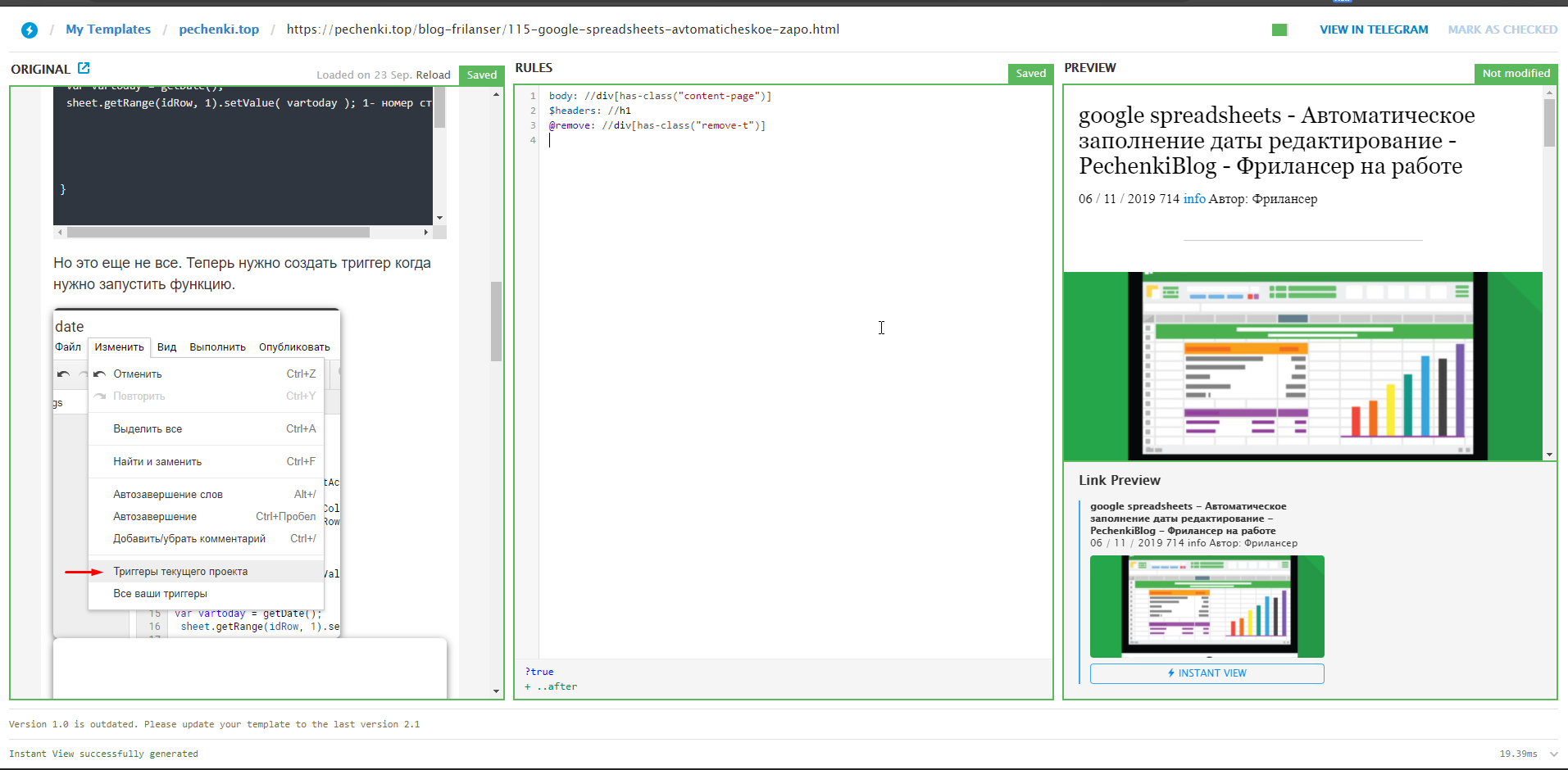Click right arrow of code block scrollbar

point(425,233)
